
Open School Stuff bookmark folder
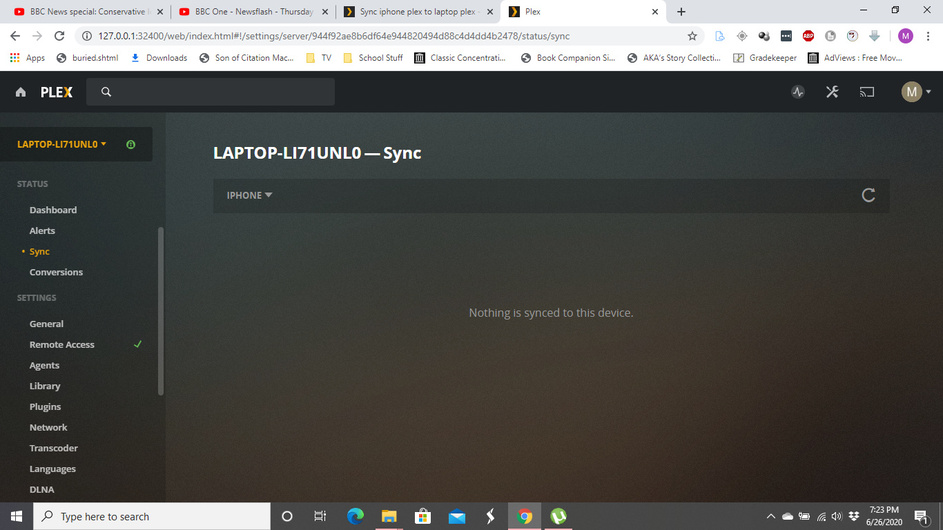[x=373, y=58]
